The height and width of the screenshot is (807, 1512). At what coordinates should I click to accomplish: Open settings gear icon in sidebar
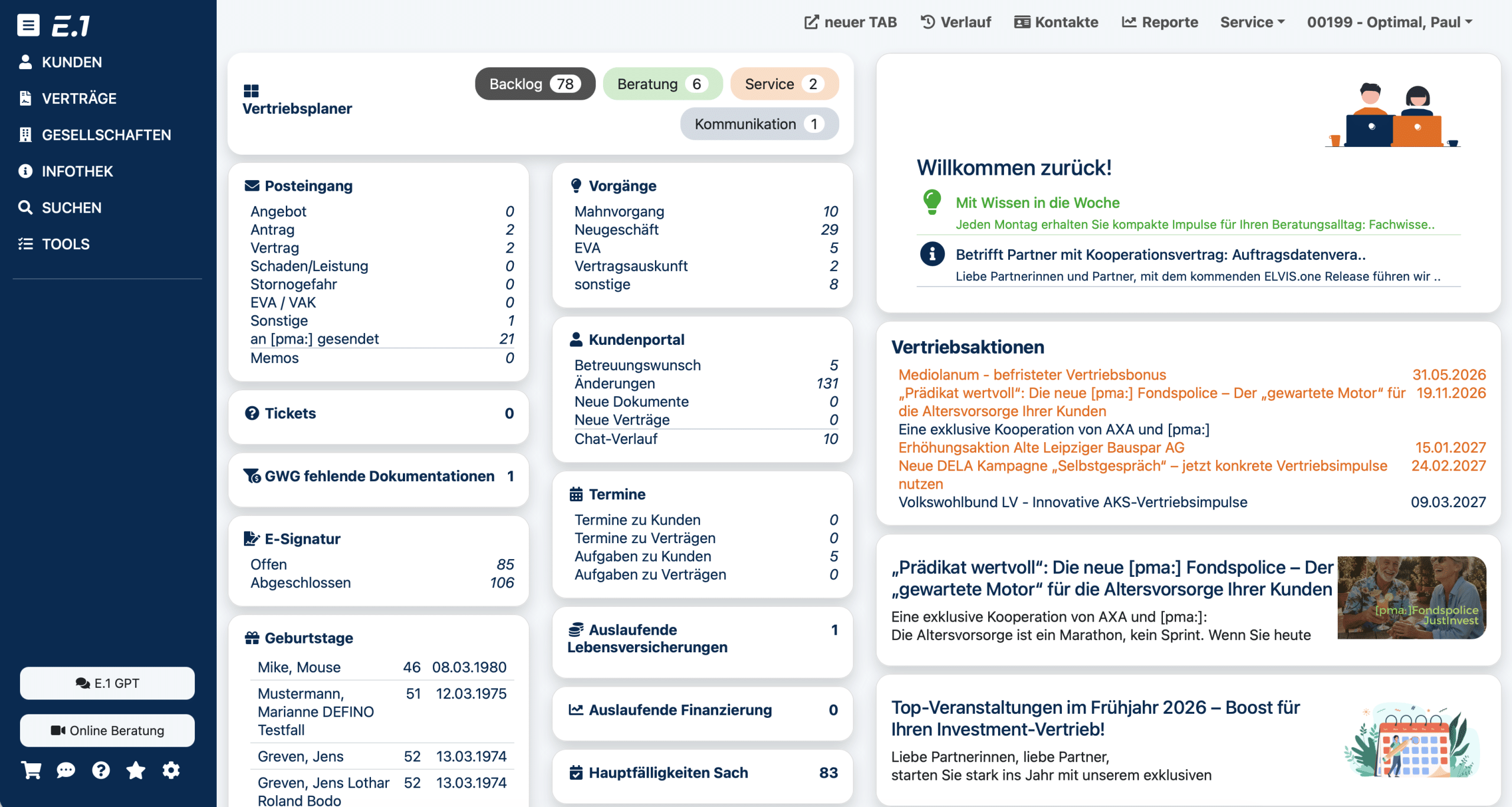tap(171, 770)
